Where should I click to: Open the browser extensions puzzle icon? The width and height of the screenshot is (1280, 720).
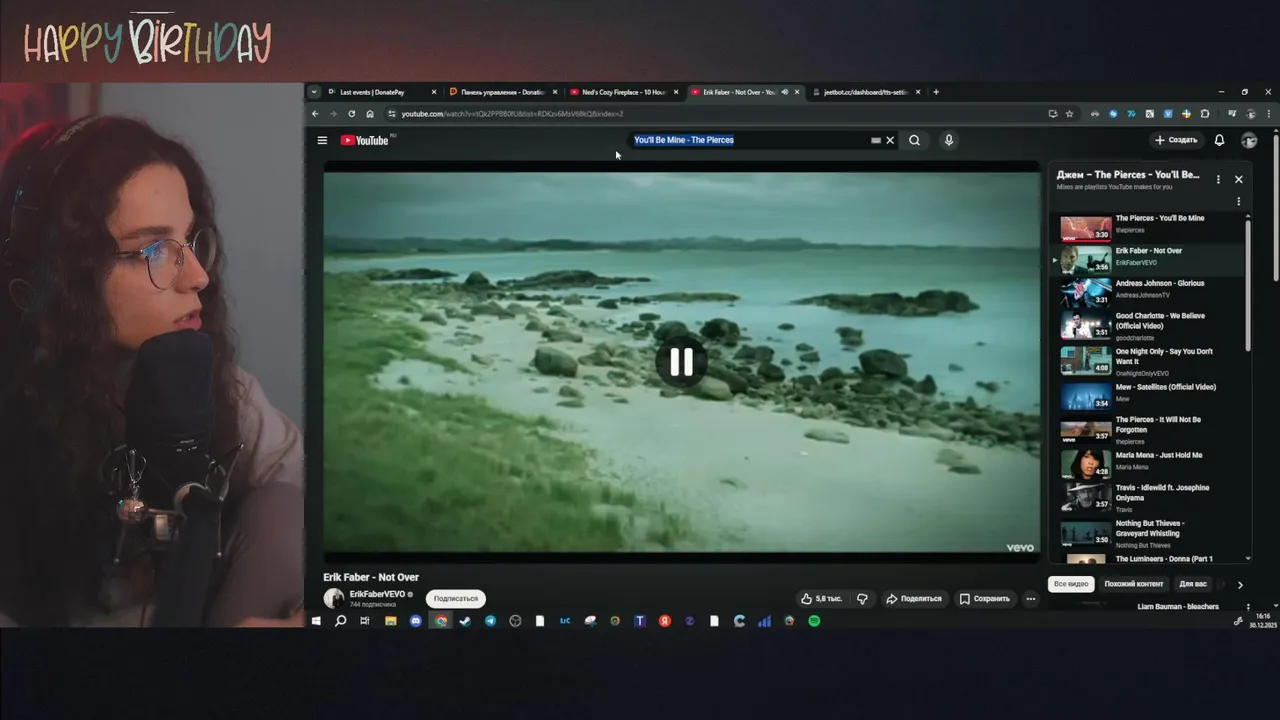point(1205,114)
